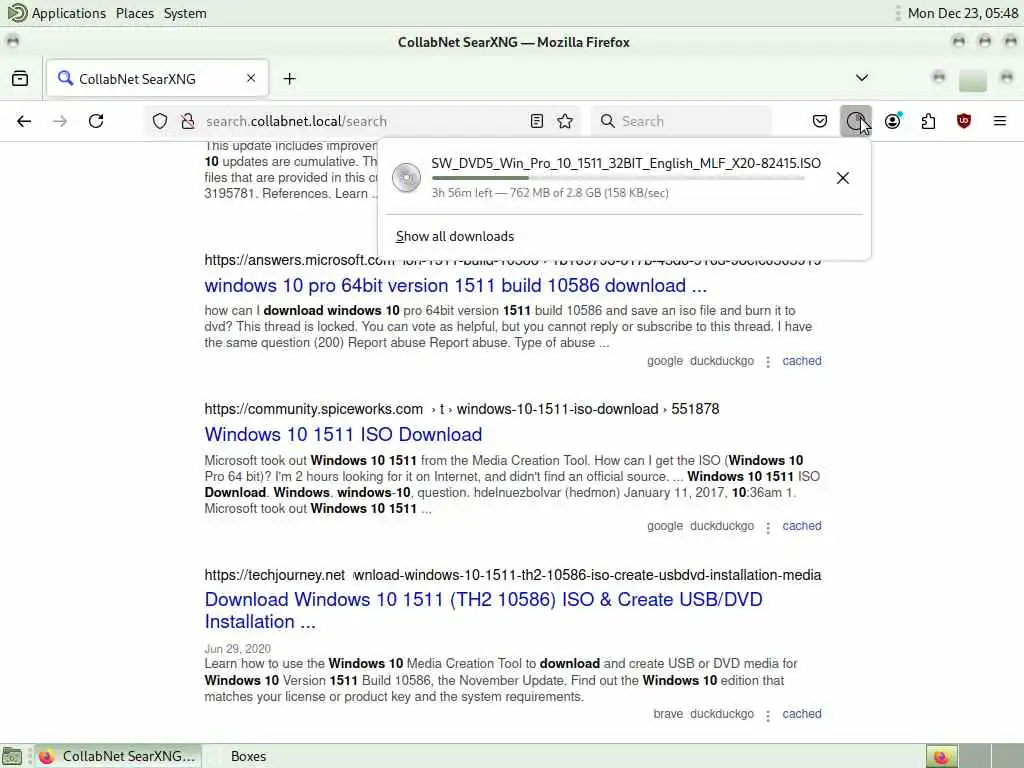This screenshot has height=768, width=1024.
Task: Open cached link for spiceworks result
Action: coord(802,526)
